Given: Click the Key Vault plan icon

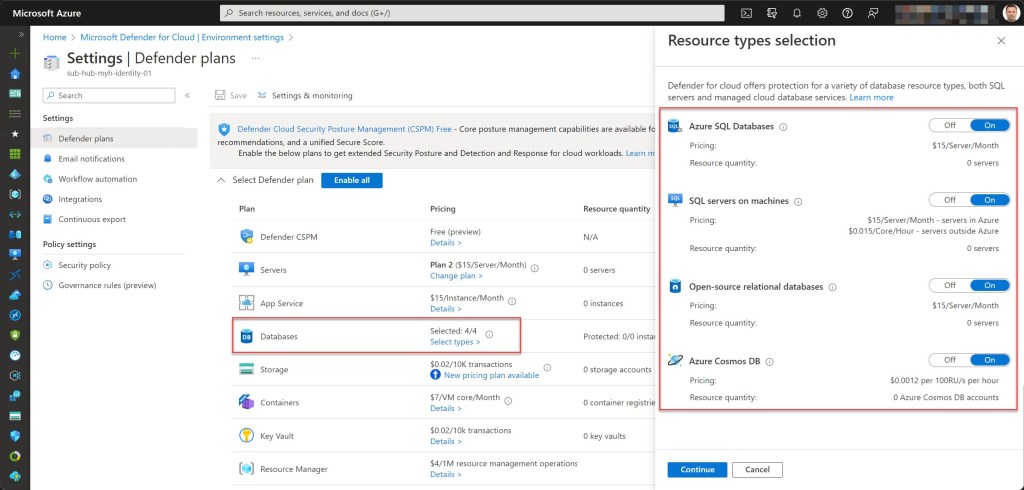Looking at the screenshot, I should point(247,435).
